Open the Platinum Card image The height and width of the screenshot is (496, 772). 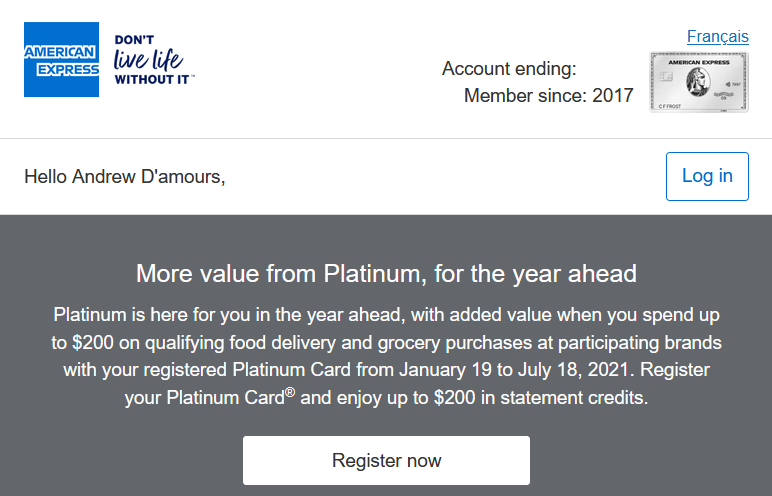[x=699, y=82]
